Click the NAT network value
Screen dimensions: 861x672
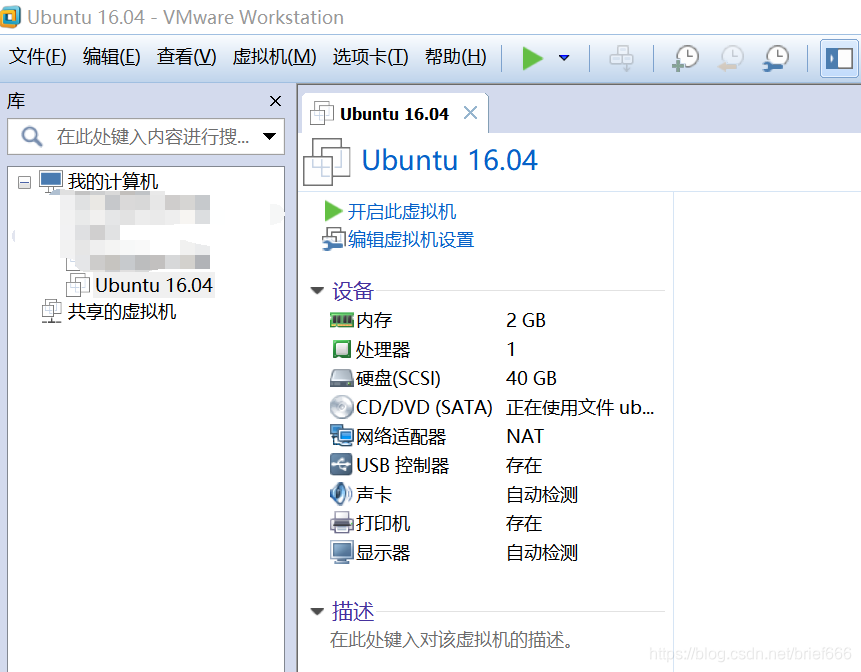coord(525,436)
